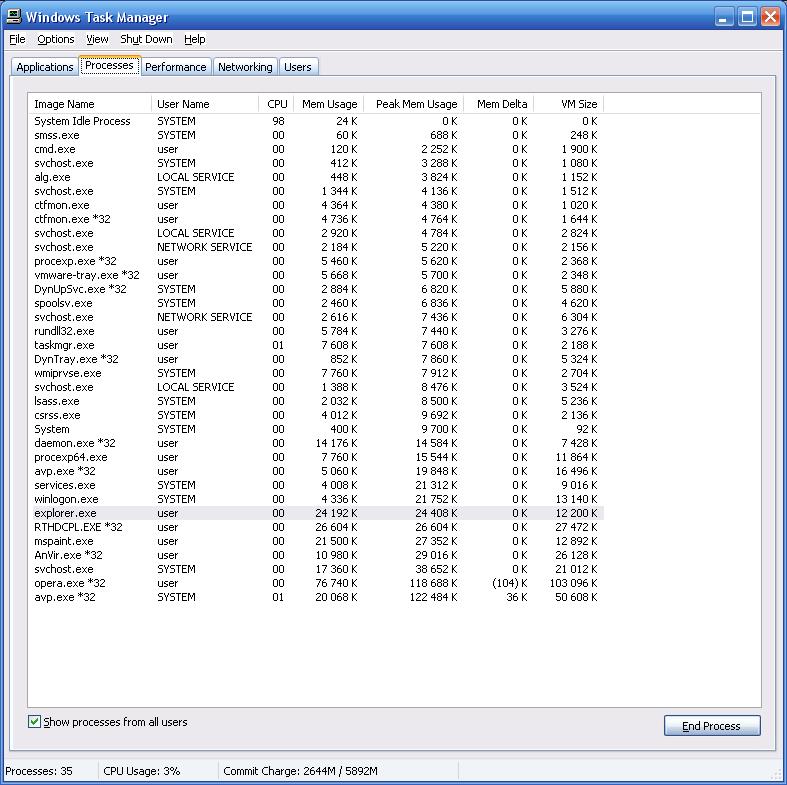Select the taskmgr.exe process
787x785 pixels.
click(316, 345)
